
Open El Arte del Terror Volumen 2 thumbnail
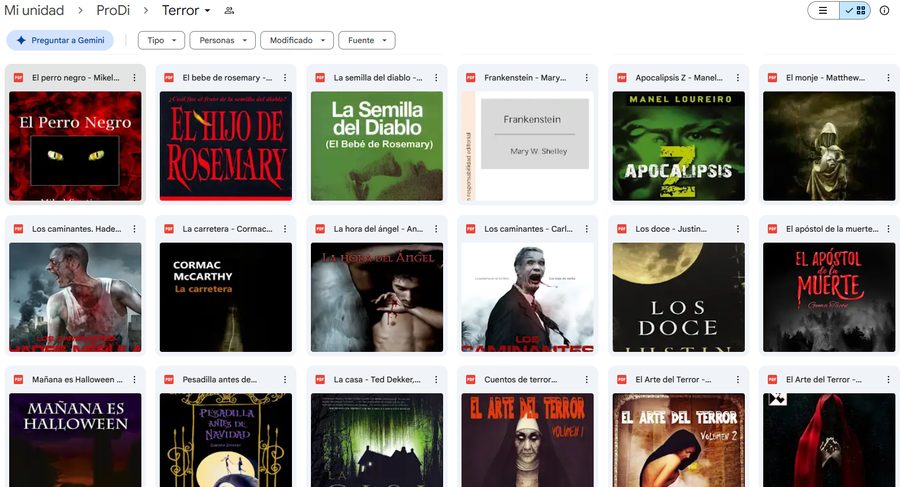pos(678,440)
